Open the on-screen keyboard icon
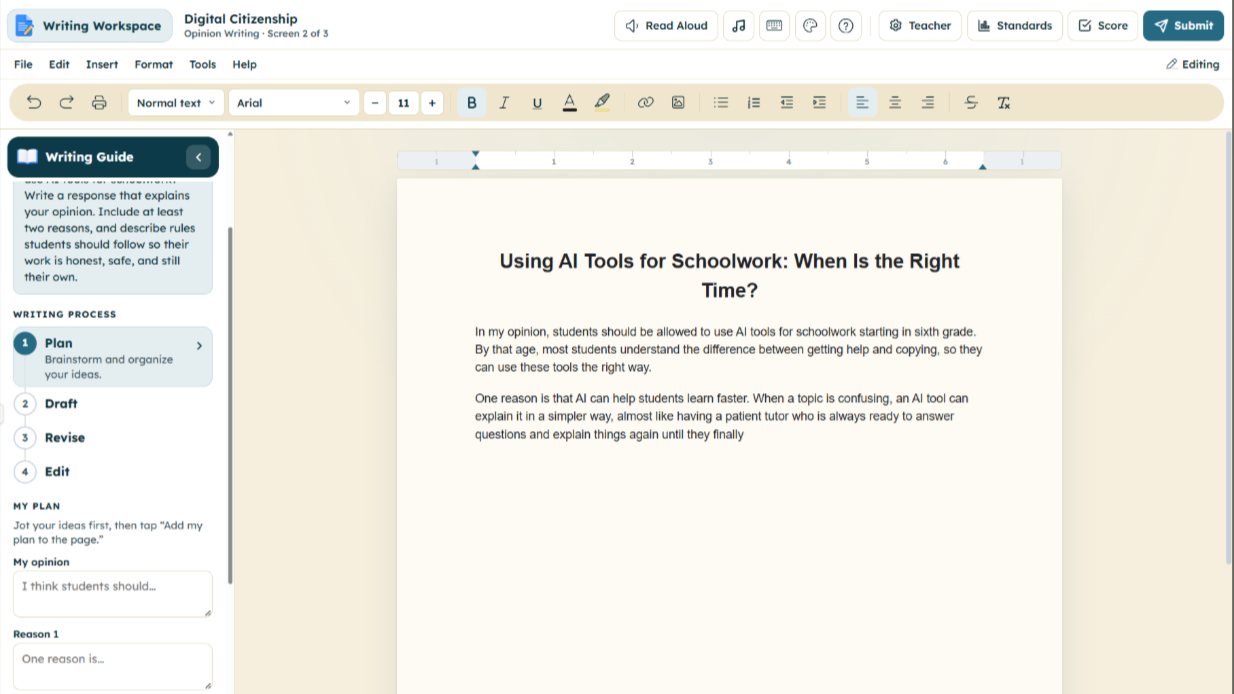The height and width of the screenshot is (694, 1234). coord(774,26)
